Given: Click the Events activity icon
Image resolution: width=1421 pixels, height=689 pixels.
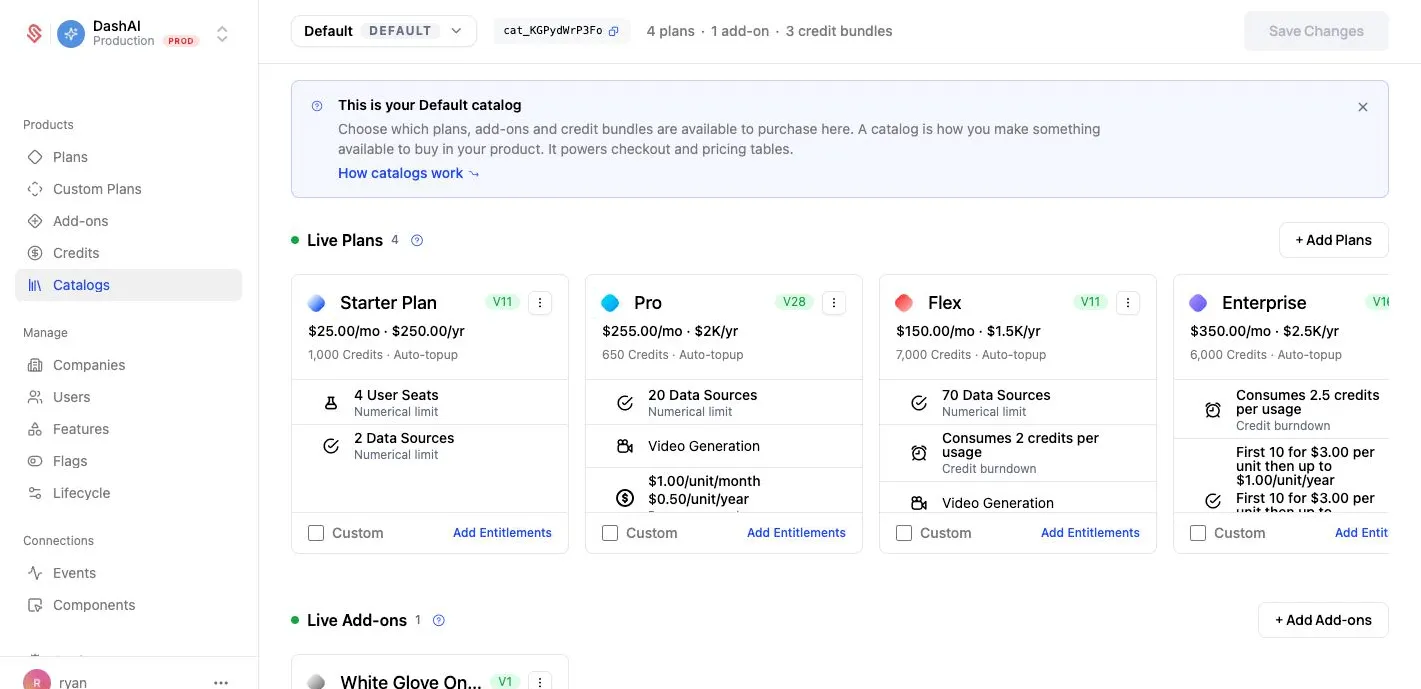Looking at the screenshot, I should coord(35,573).
